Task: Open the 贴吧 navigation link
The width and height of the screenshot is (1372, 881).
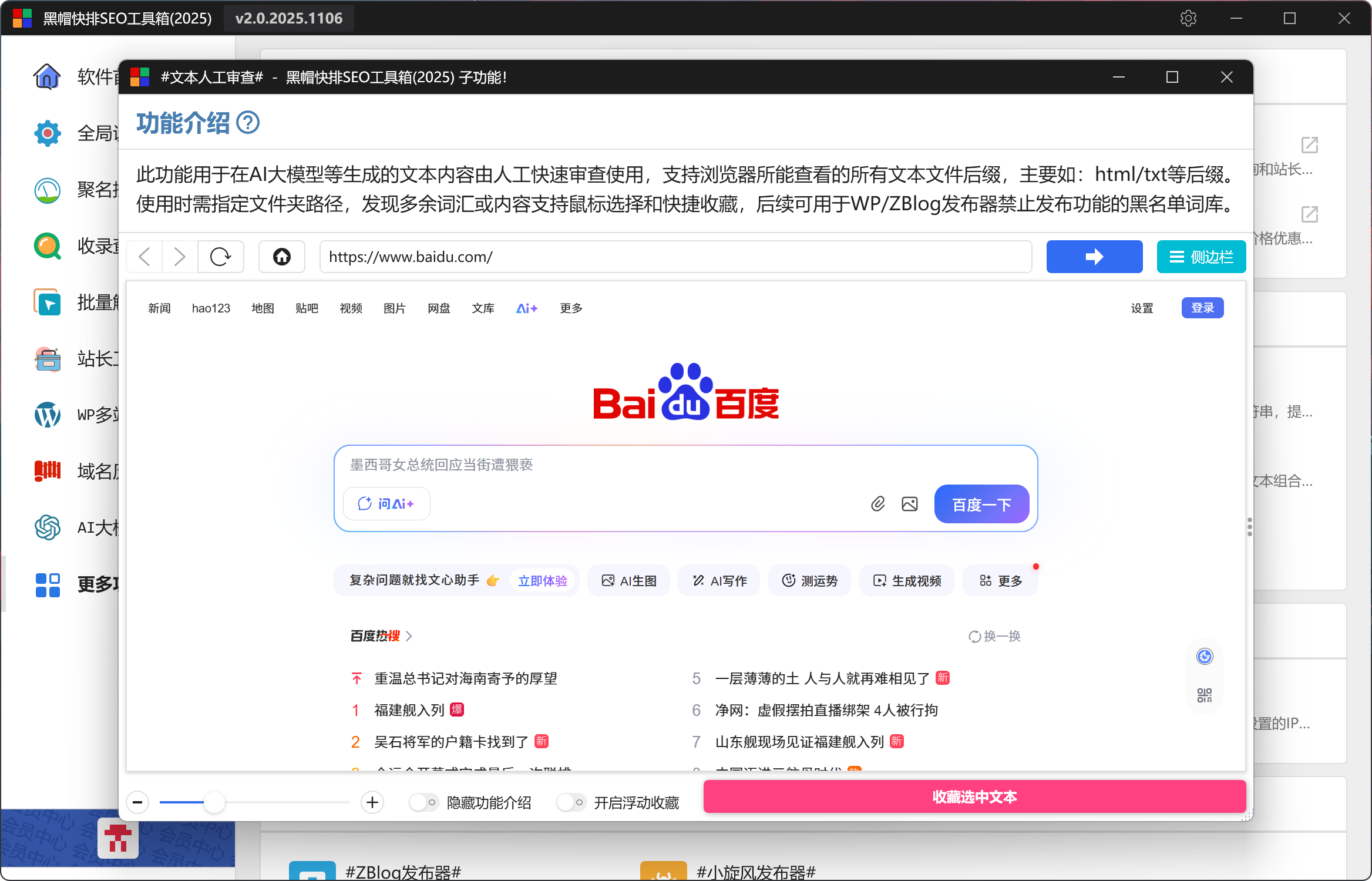Action: coord(307,308)
